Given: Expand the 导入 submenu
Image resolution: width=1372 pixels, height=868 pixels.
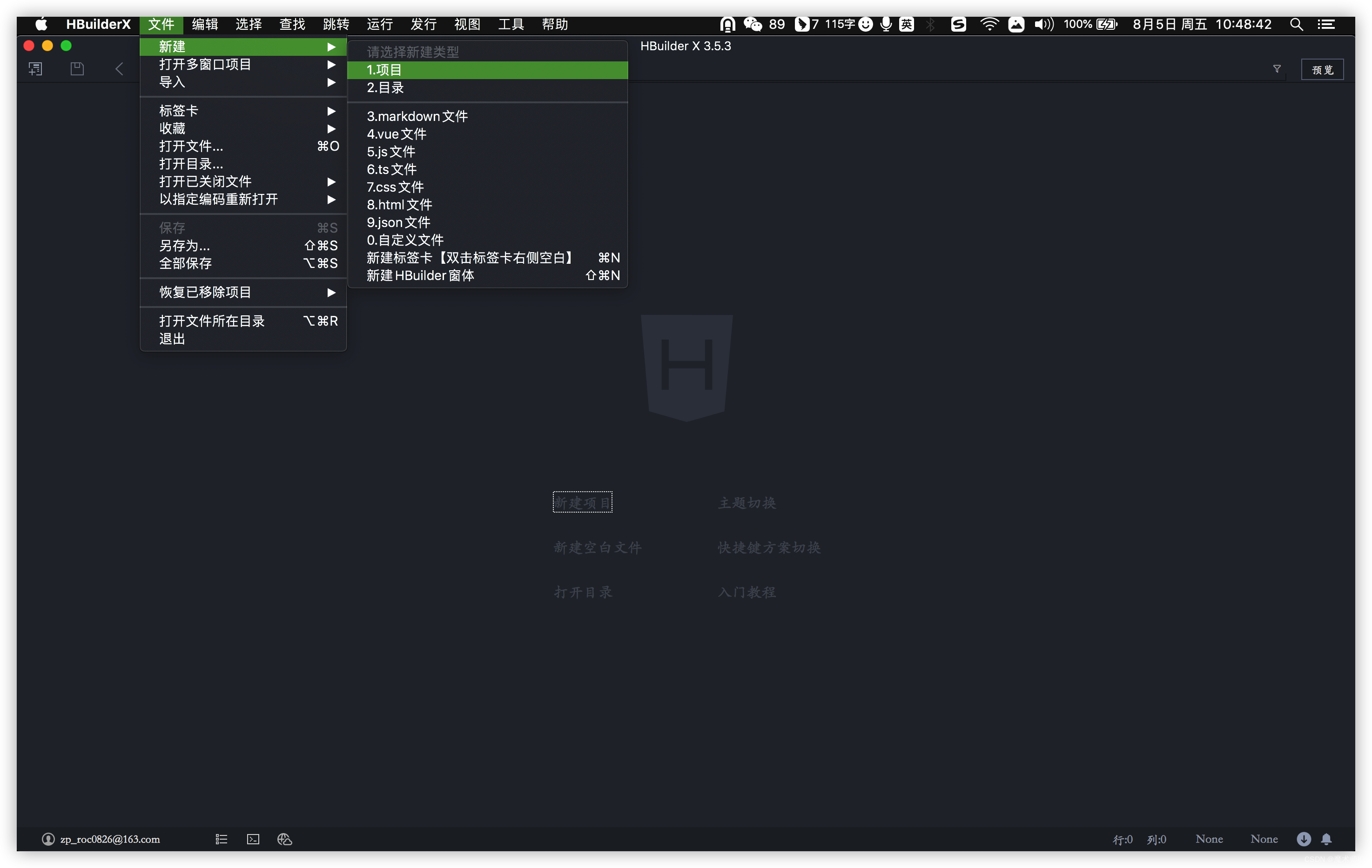Looking at the screenshot, I should pyautogui.click(x=243, y=82).
